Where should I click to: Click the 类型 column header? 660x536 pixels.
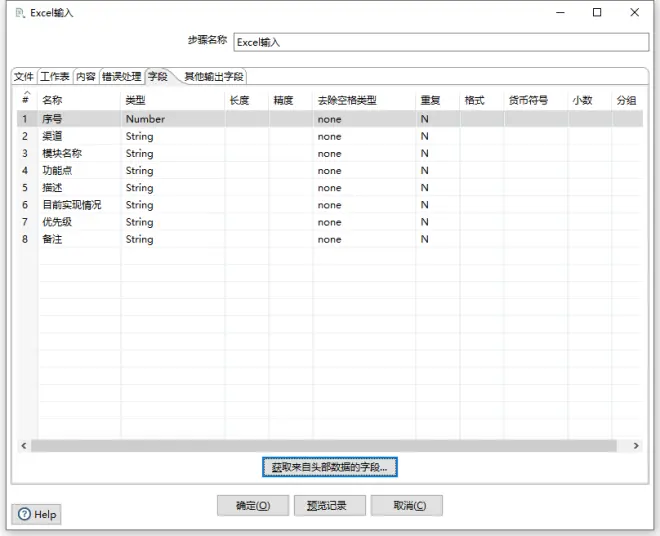(173, 100)
